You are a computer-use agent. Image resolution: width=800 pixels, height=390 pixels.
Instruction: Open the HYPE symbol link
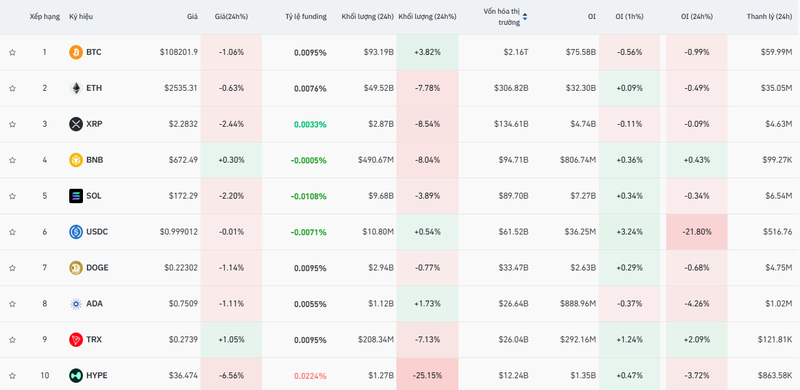tap(96, 376)
